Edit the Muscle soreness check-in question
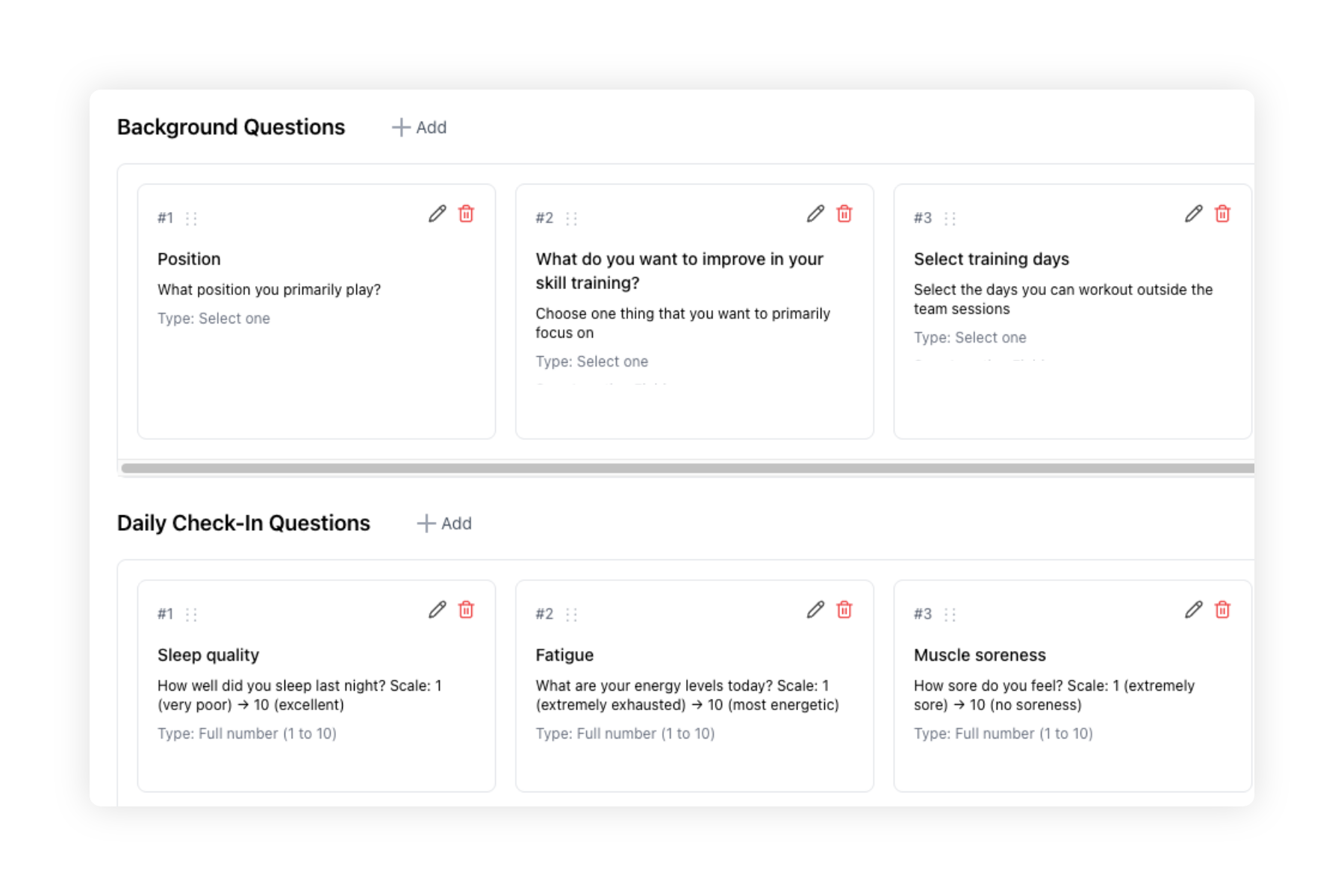The height and width of the screenshot is (896, 1344). [1194, 610]
